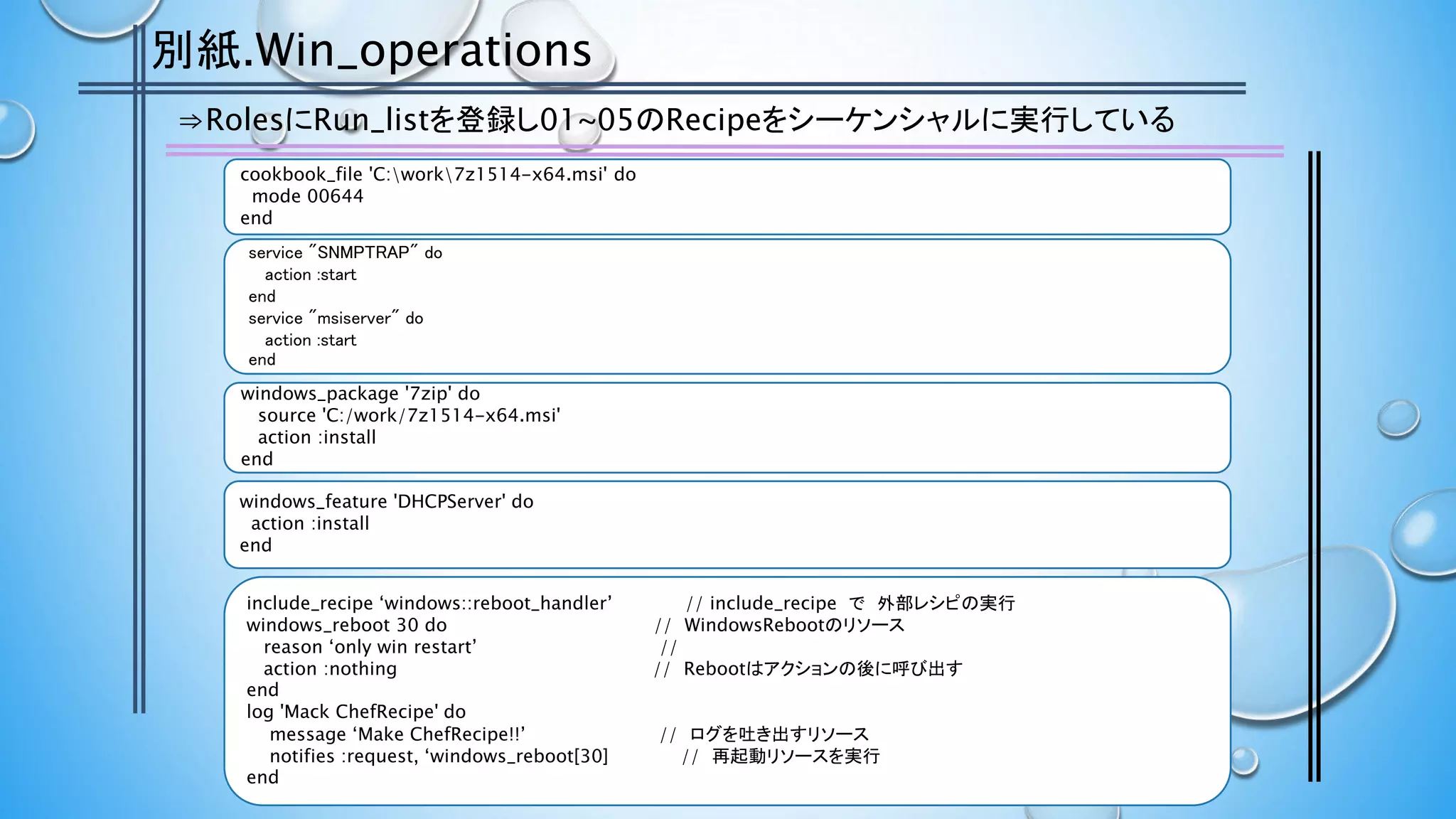The height and width of the screenshot is (819, 1456).
Task: Click the comment '// ログを吐き出すリソース'
Action: (765, 734)
